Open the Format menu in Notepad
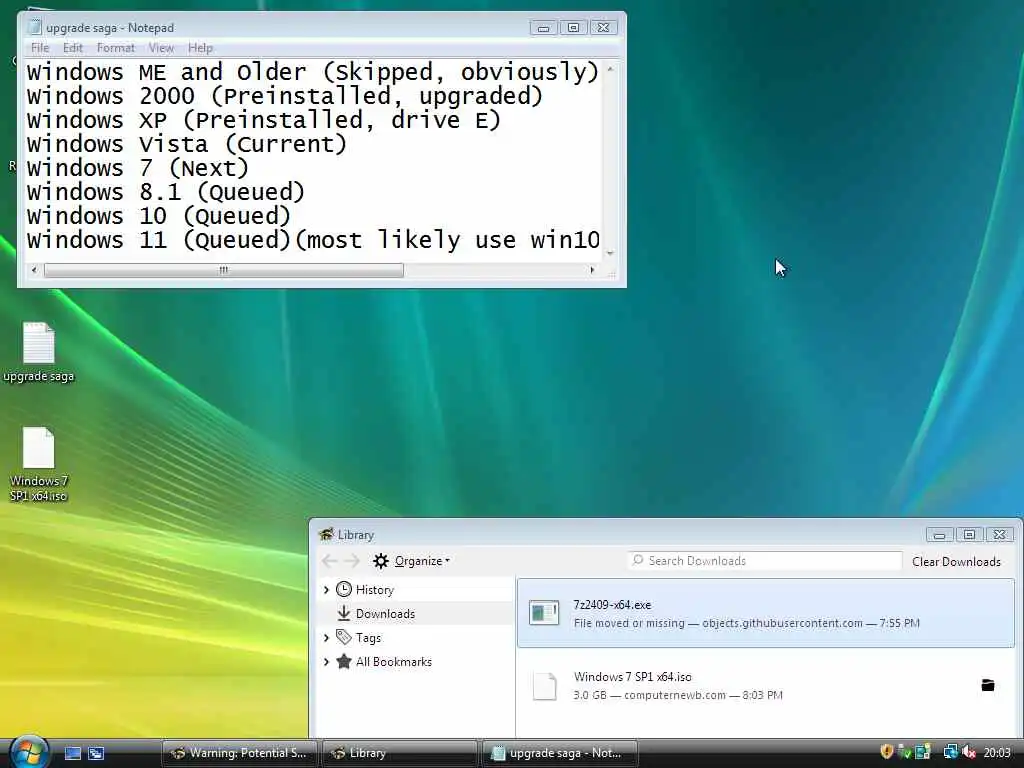Screen dimensions: 1024x768 point(116,48)
